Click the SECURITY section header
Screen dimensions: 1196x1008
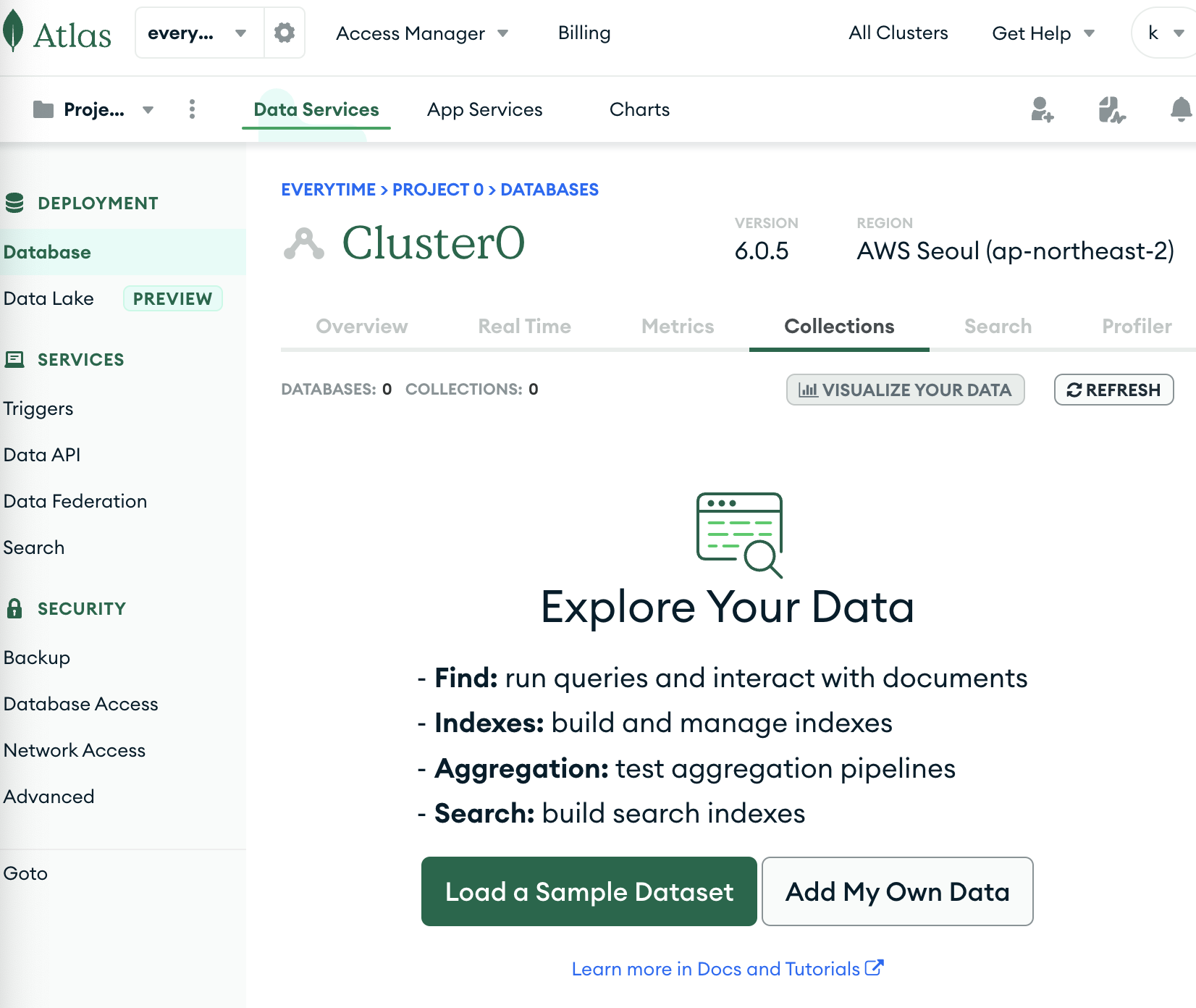point(82,609)
